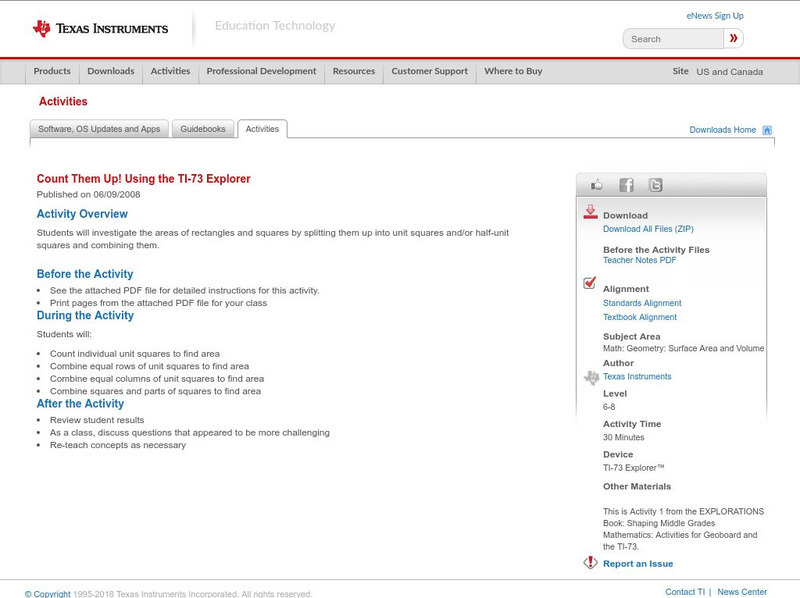Share activity on Twitter icon
This screenshot has width=800, height=598.
655,185
